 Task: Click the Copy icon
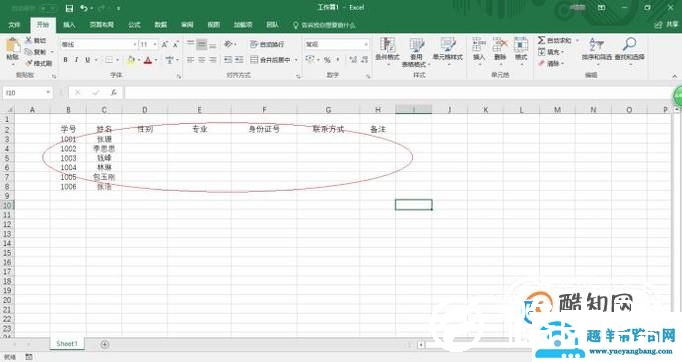29,52
